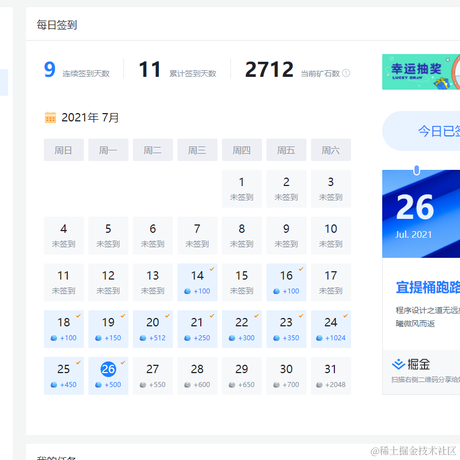460x460 pixels.
Task: Click calendar day 20 with +512 reward
Action: click(x=153, y=329)
